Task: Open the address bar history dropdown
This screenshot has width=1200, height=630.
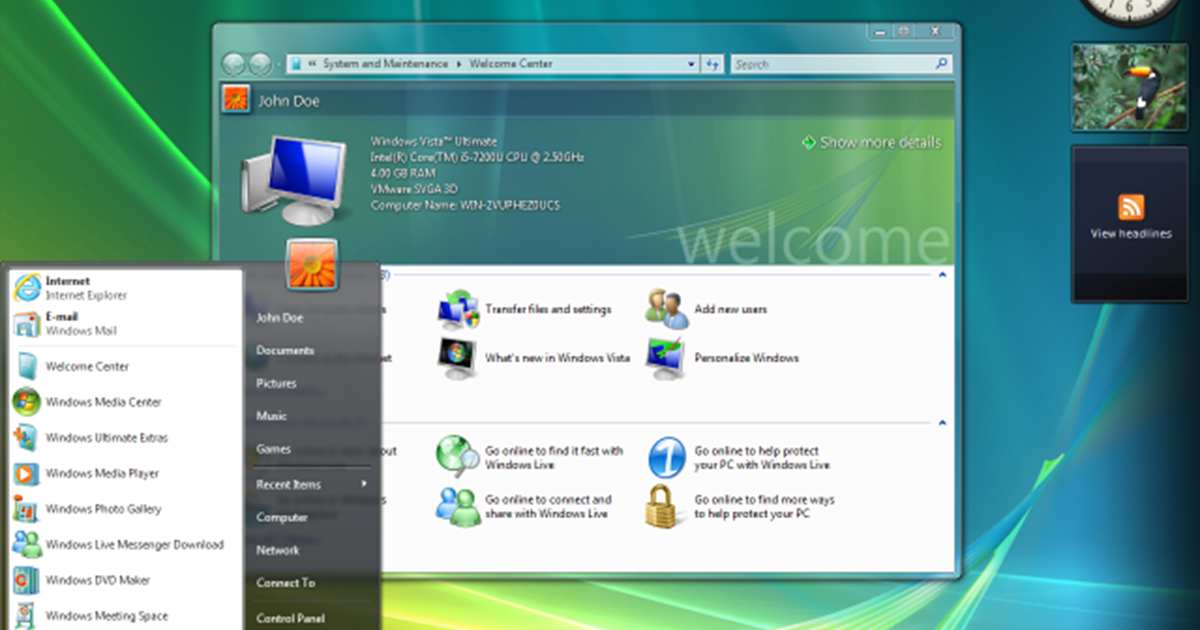Action: 691,64
